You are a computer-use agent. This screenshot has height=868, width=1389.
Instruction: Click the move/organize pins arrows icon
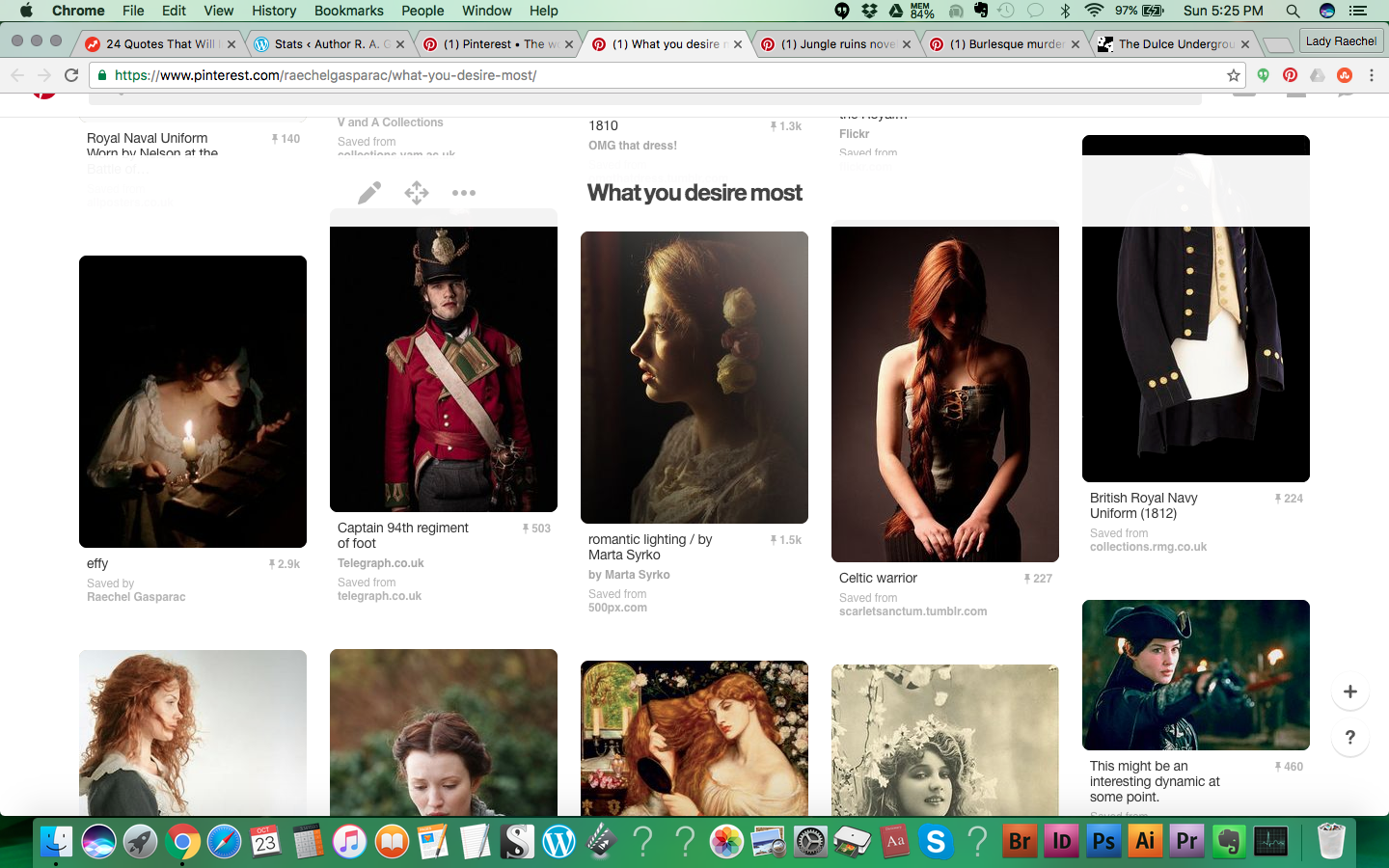(417, 193)
